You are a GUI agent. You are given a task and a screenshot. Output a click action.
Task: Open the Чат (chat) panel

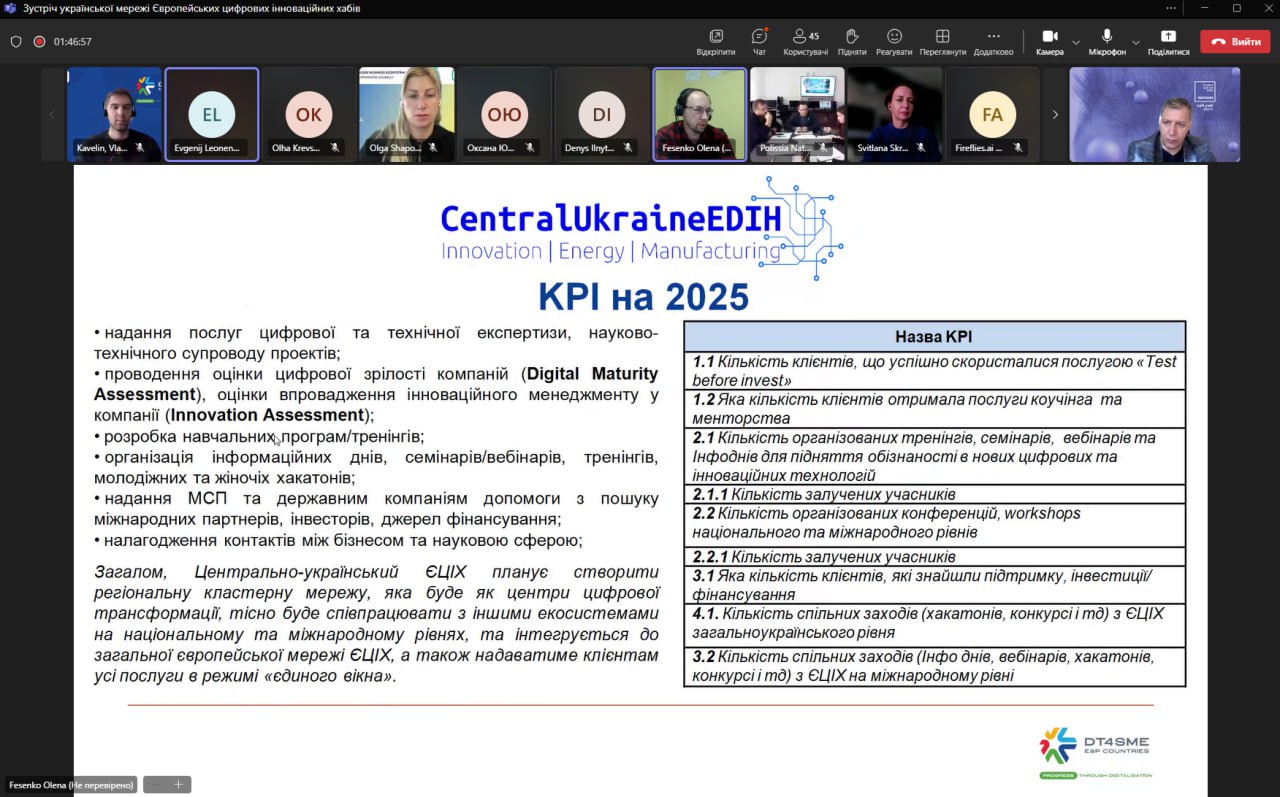759,41
